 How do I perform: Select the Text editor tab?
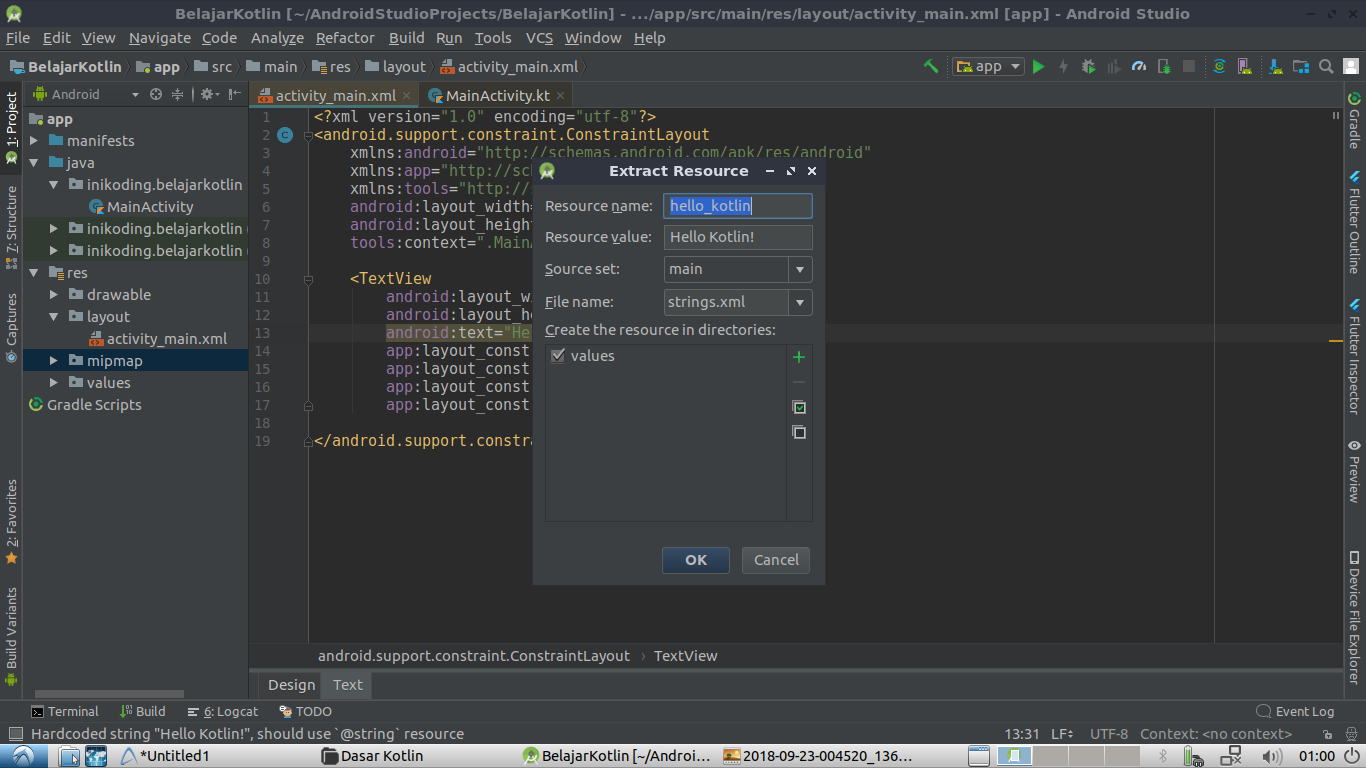(348, 685)
